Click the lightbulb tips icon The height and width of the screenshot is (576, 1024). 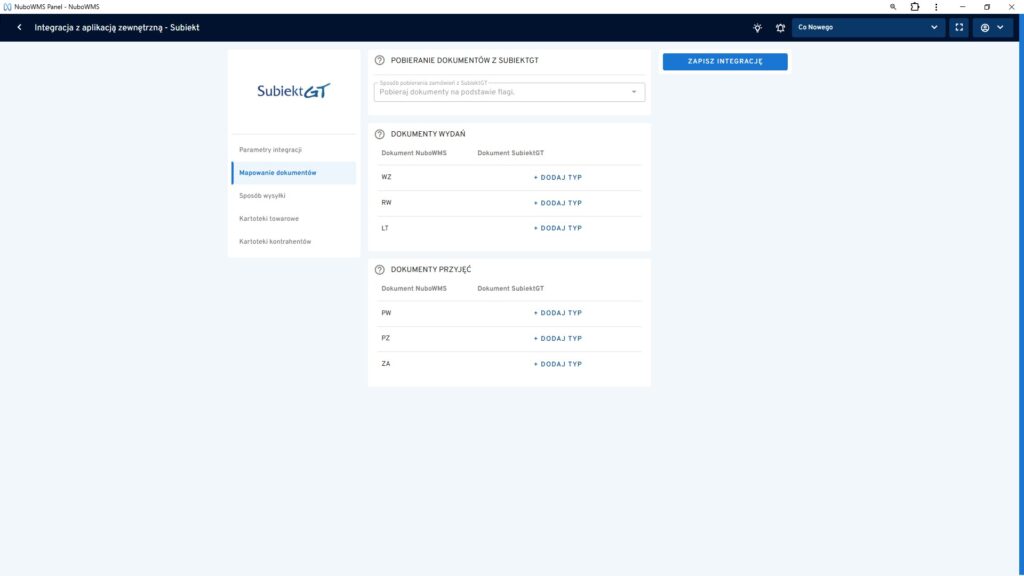(757, 28)
